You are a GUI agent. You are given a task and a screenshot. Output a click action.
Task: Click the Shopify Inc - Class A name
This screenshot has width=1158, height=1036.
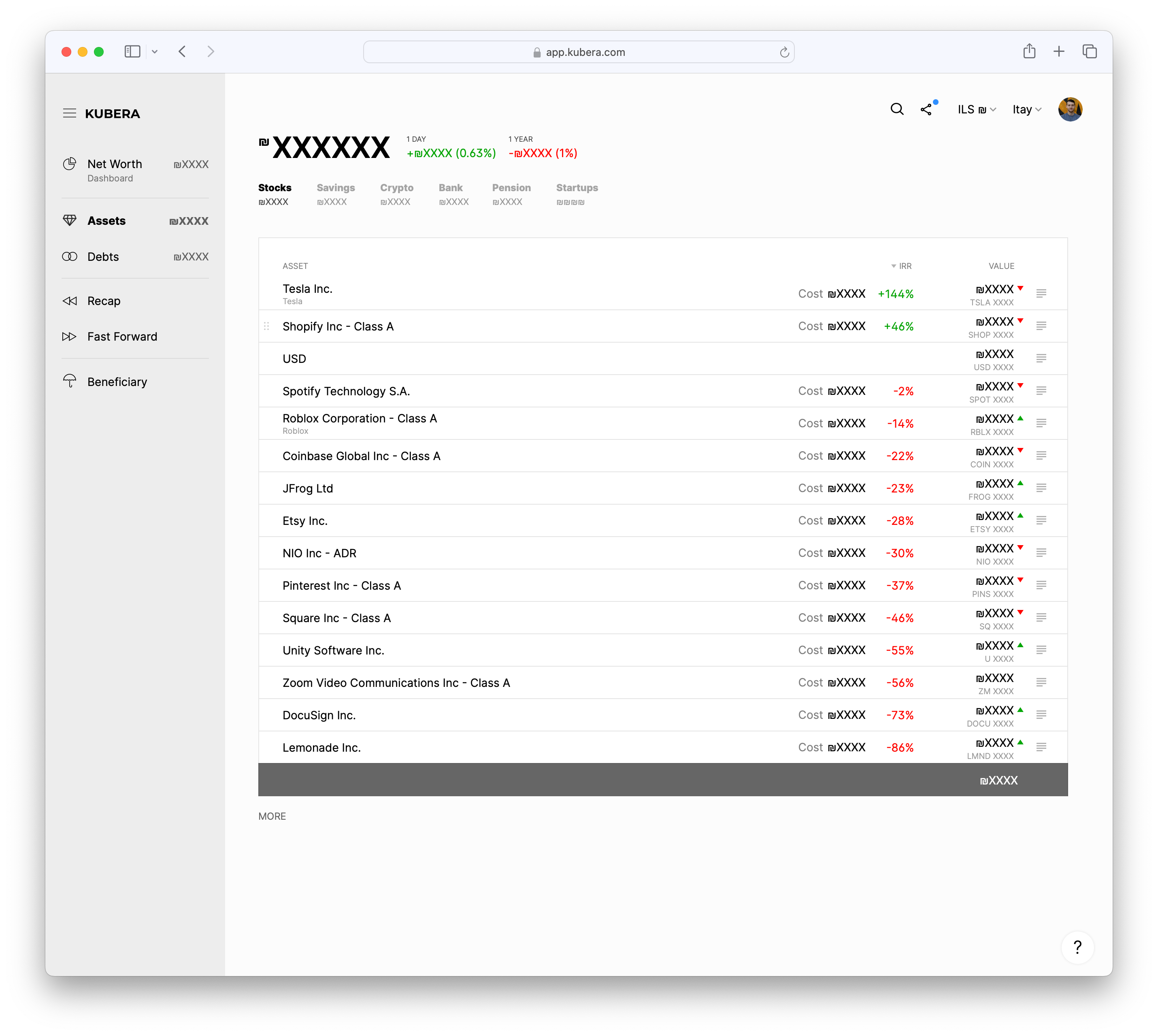(x=338, y=326)
